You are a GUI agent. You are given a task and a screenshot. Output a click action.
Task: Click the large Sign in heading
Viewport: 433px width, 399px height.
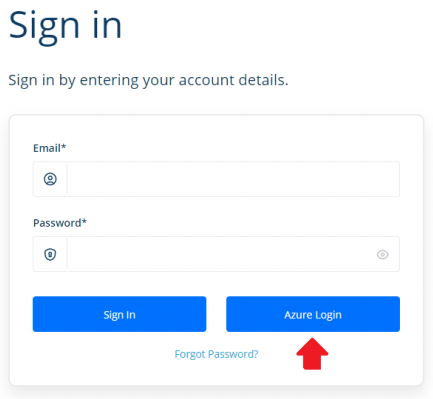(65, 26)
